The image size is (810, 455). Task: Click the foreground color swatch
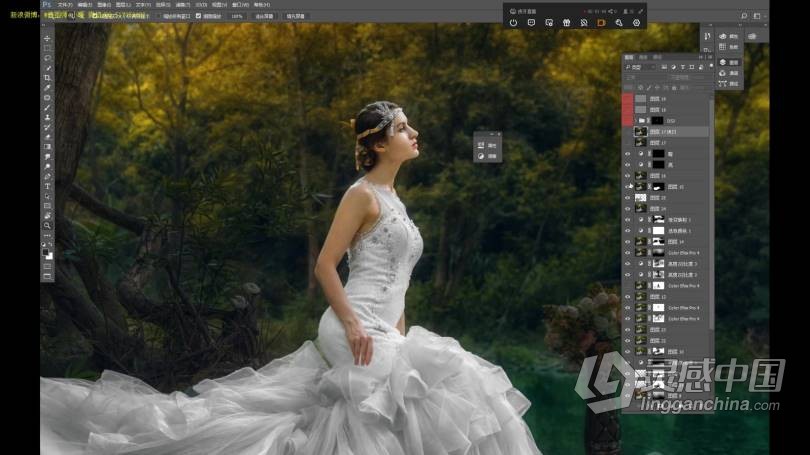tap(45, 253)
